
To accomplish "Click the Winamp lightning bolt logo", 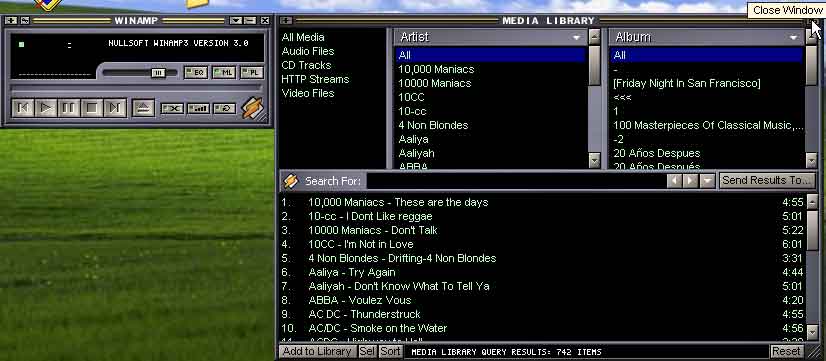I will pyautogui.click(x=252, y=108).
